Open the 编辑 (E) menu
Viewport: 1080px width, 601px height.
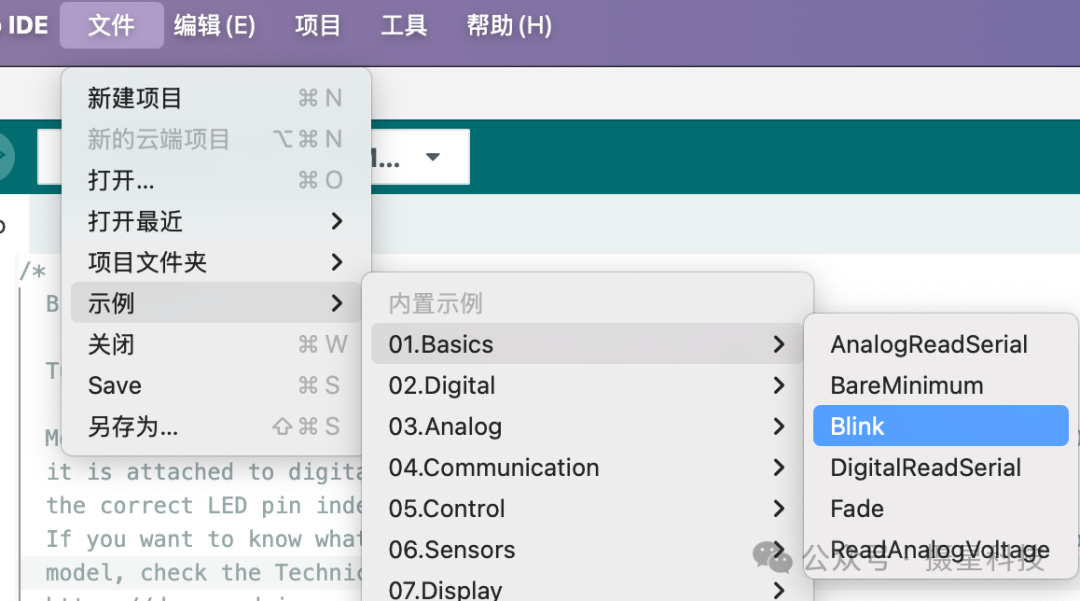(x=214, y=25)
